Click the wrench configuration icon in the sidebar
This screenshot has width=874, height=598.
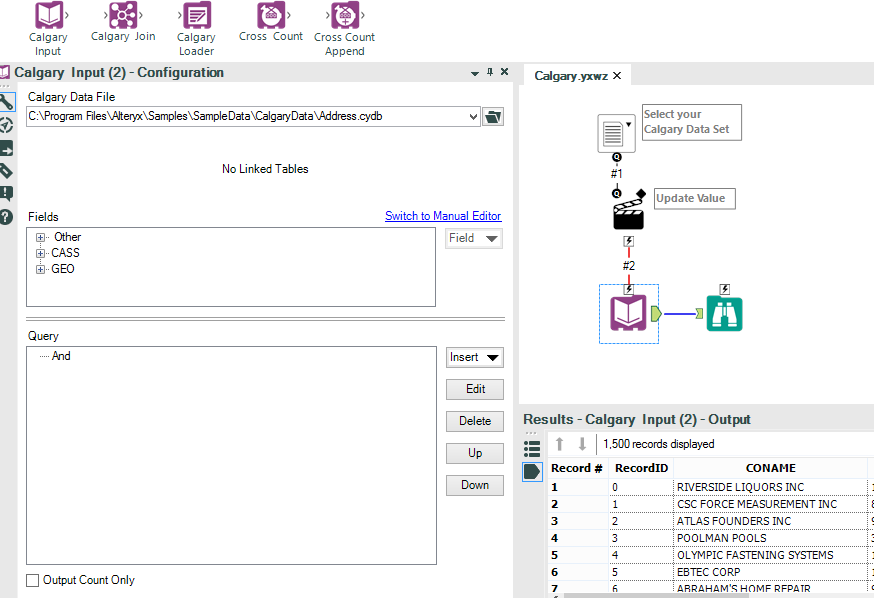10,102
